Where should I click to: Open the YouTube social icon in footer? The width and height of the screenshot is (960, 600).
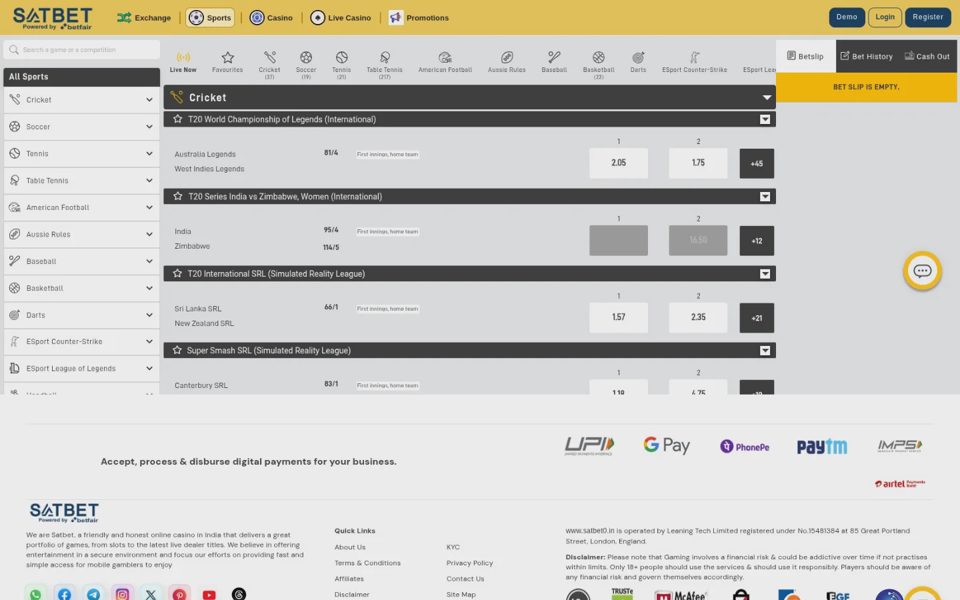pyautogui.click(x=209, y=594)
